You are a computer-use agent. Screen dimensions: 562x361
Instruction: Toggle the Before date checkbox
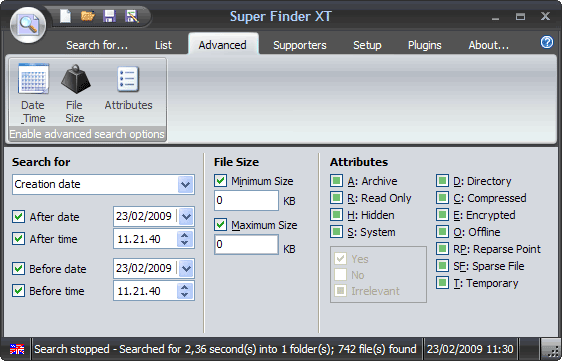click(18, 269)
